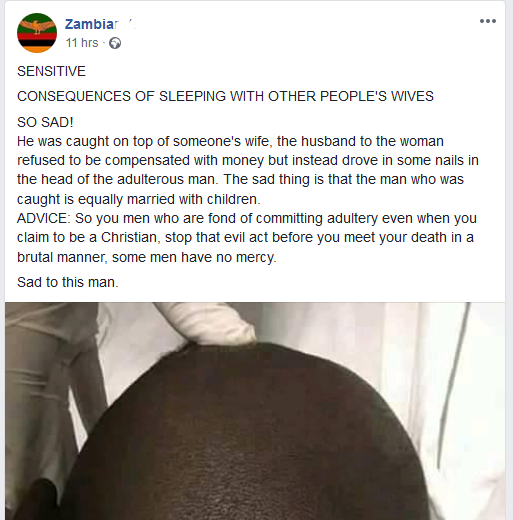Viewport: 513px width, 520px height.
Task: Click the SENSITIVE label text
Action: [x=51, y=71]
